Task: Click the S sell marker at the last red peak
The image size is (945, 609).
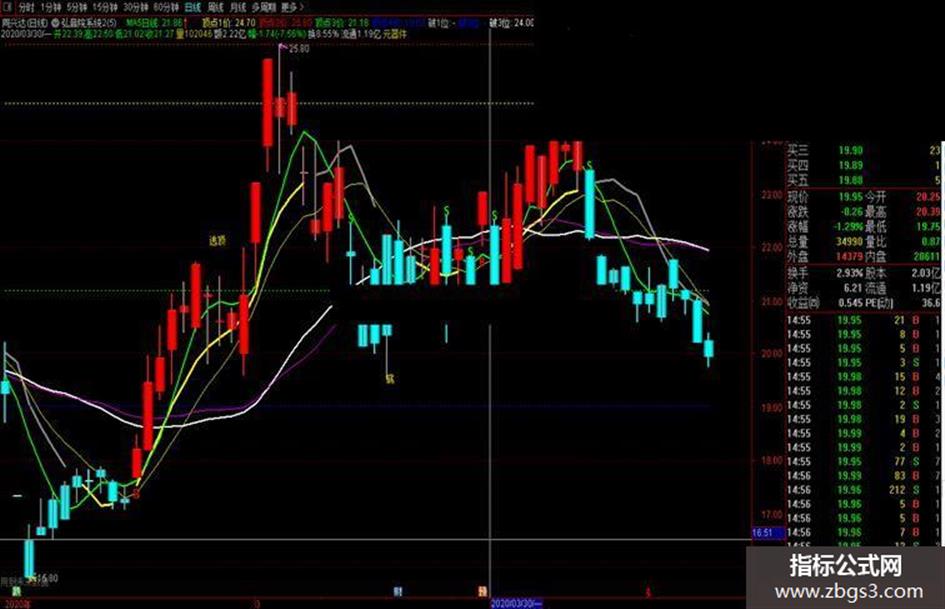Action: (589, 165)
